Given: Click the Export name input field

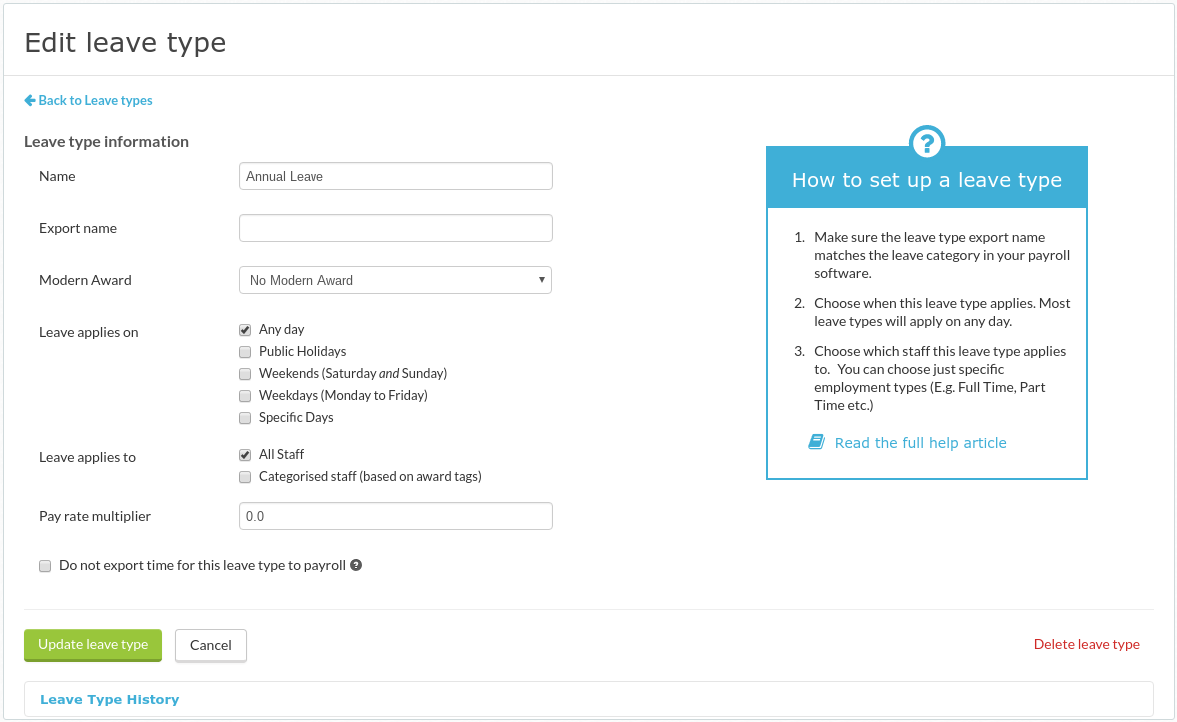Looking at the screenshot, I should pyautogui.click(x=395, y=228).
